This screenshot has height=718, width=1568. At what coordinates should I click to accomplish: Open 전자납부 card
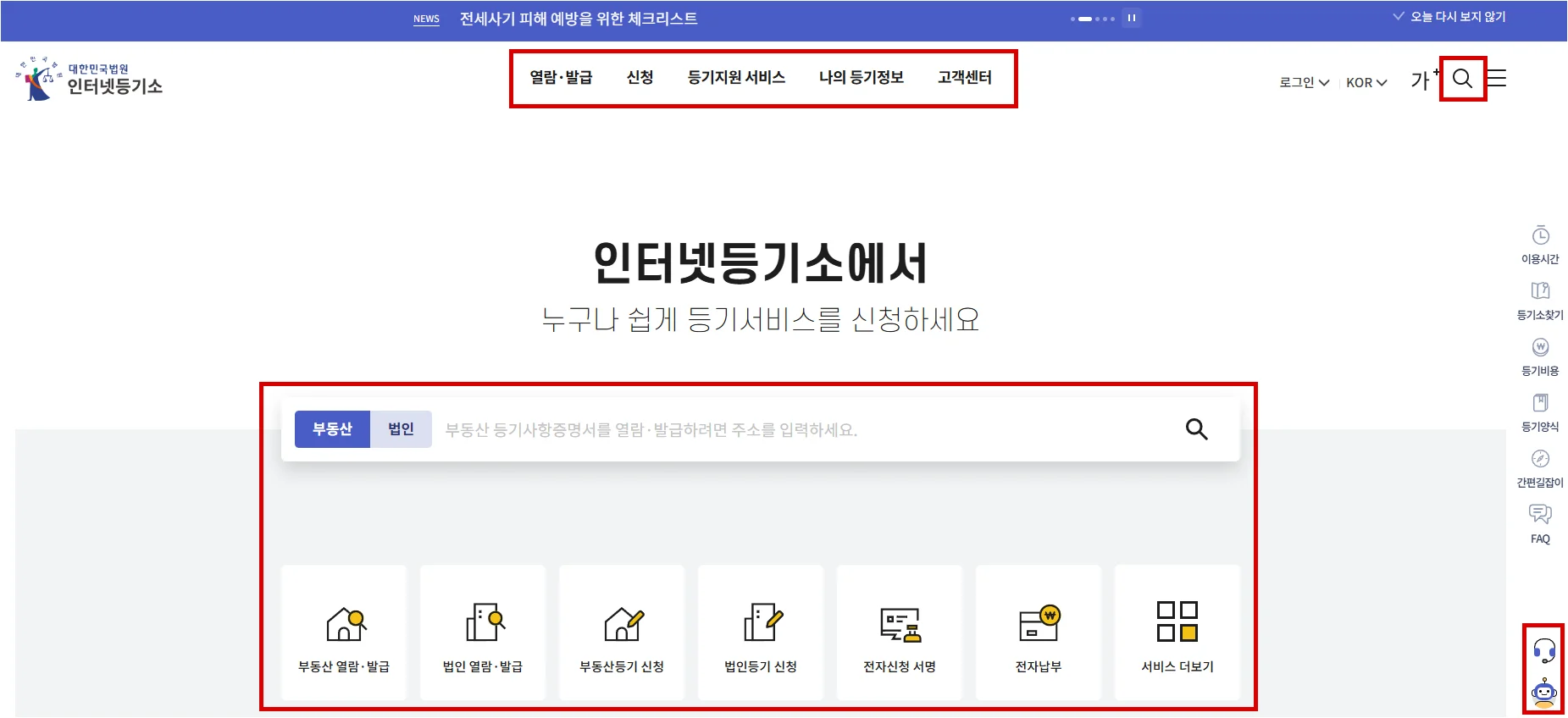pos(1039,632)
